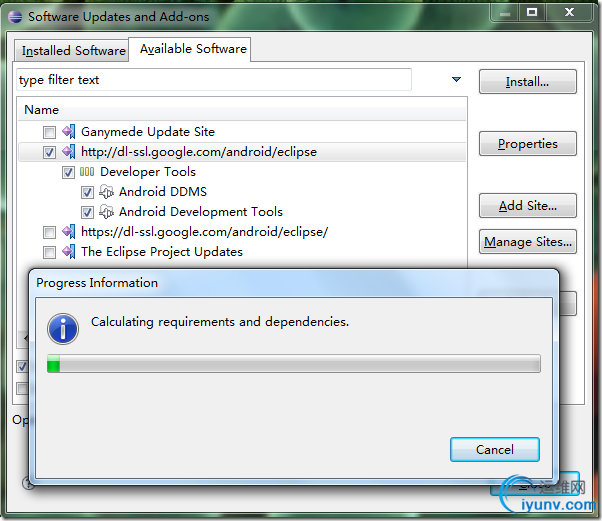Uncheck the Android Development Tools checkbox
Screen dimensions: 602x521
click(x=87, y=212)
